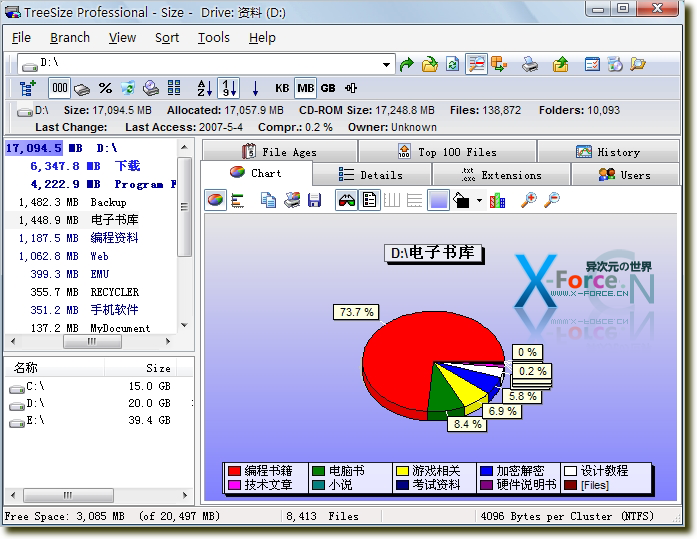This screenshot has width=697, height=539.
Task: Toggle sort by size 1-9 button
Action: pyautogui.click(x=229, y=88)
